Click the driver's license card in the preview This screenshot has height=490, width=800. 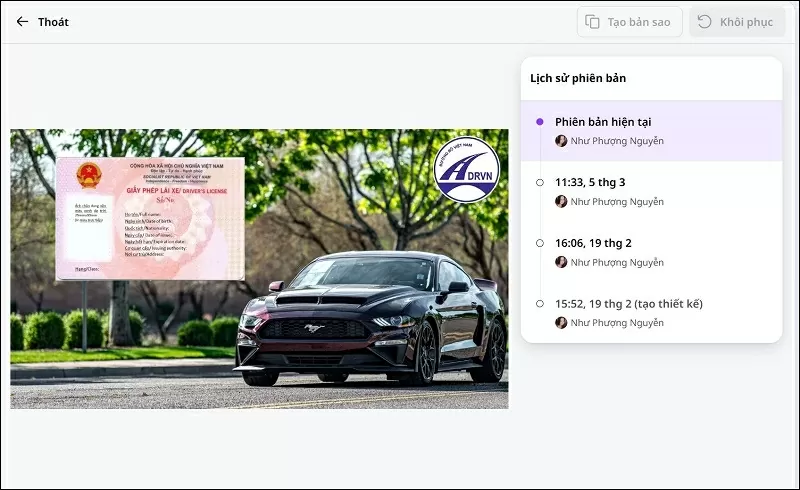click(150, 218)
